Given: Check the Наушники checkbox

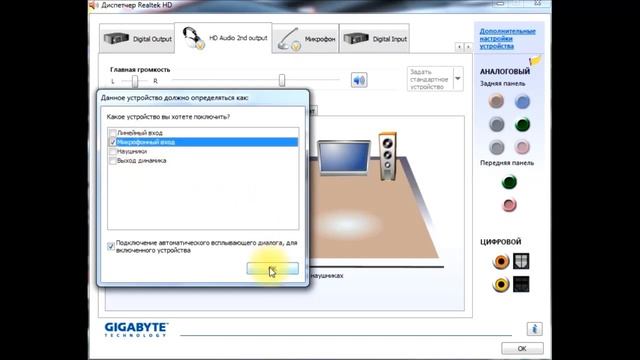Looking at the screenshot, I should 113,151.
